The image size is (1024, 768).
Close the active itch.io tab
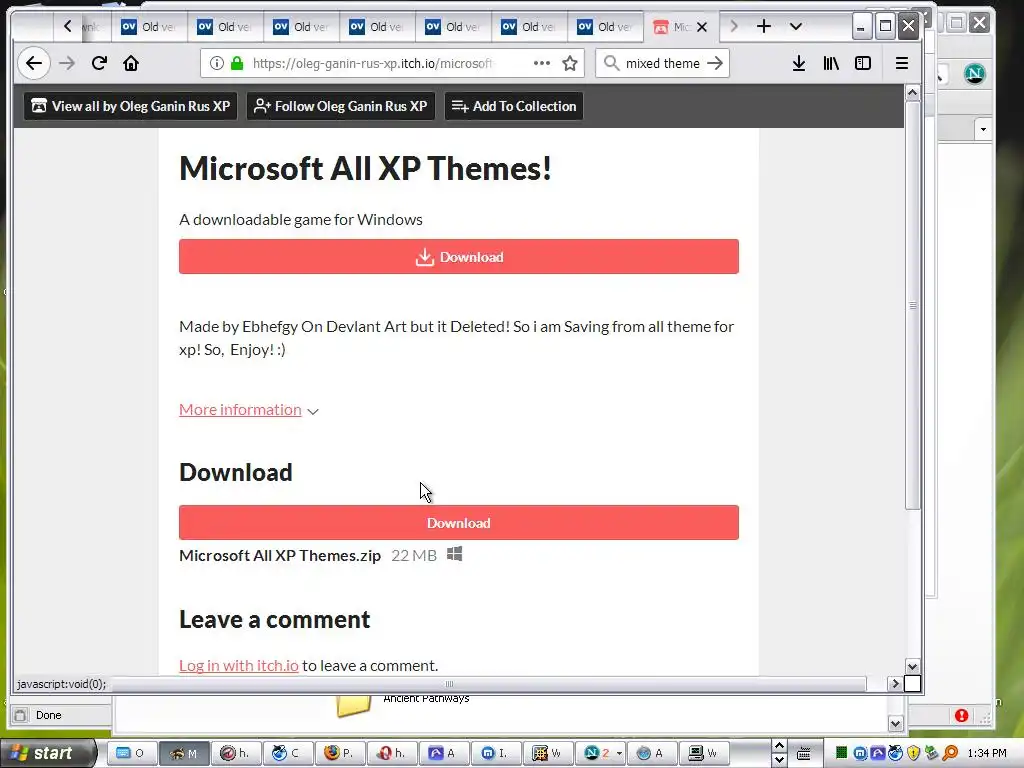pyautogui.click(x=702, y=27)
